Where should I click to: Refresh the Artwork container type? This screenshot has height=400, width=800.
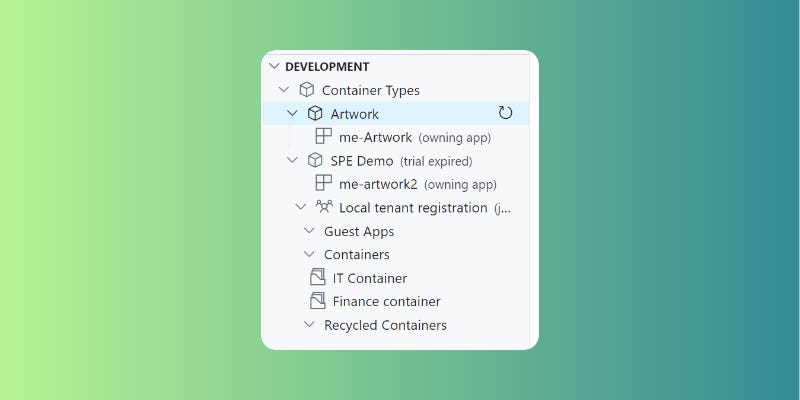click(505, 113)
